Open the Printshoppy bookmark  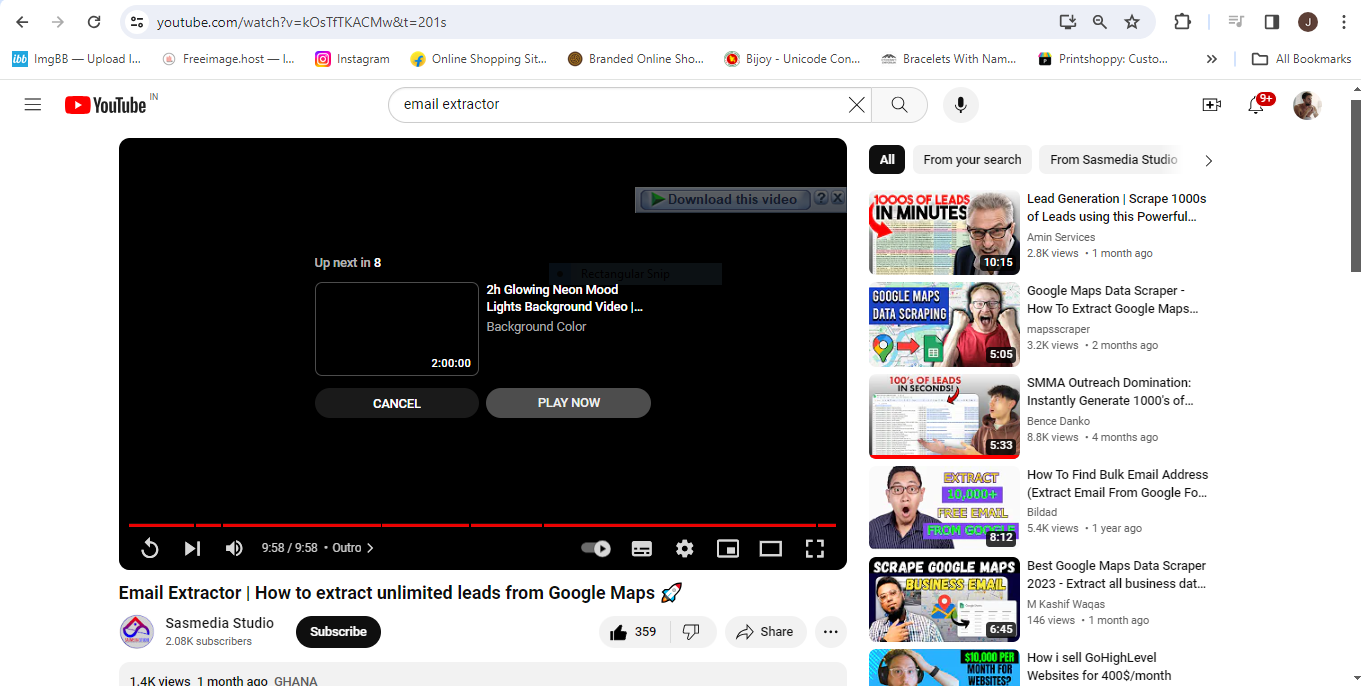coord(1103,59)
